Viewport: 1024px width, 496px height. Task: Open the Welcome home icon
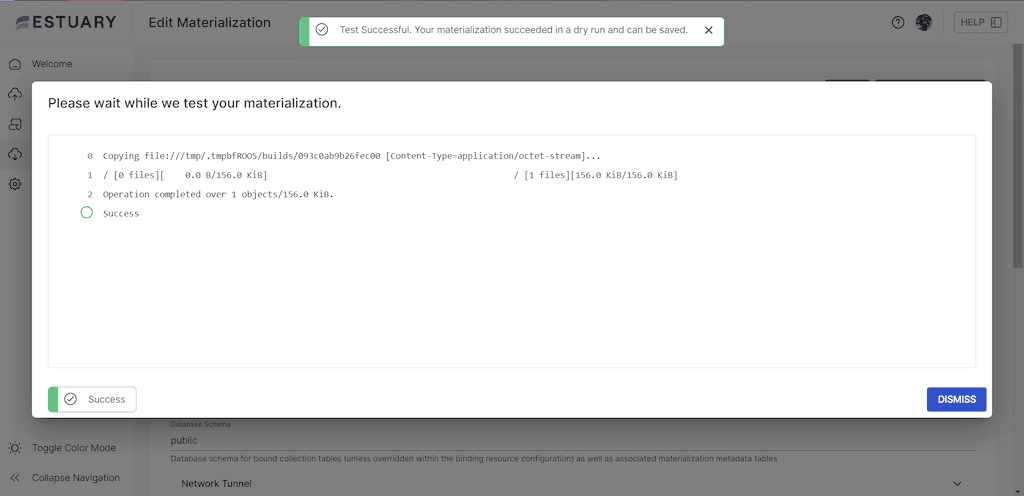[x=15, y=64]
